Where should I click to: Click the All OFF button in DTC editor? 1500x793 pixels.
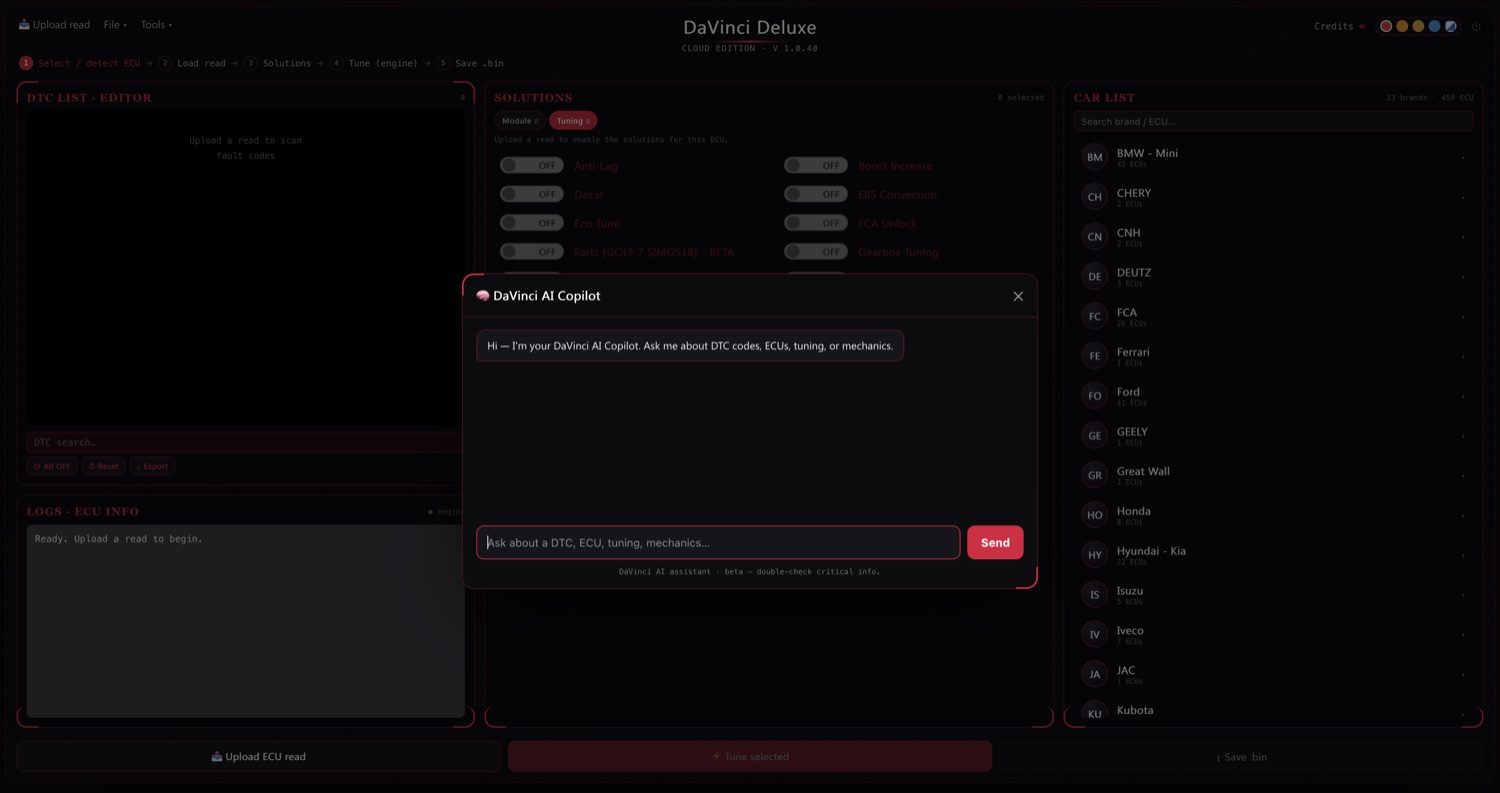[x=52, y=466]
